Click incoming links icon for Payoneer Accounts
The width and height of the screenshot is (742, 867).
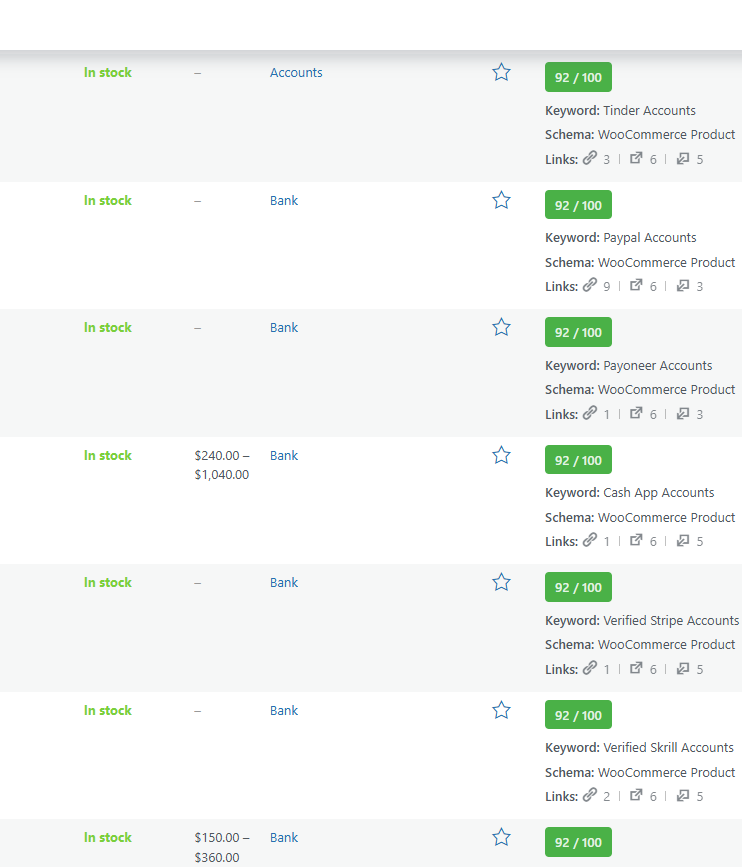point(683,413)
